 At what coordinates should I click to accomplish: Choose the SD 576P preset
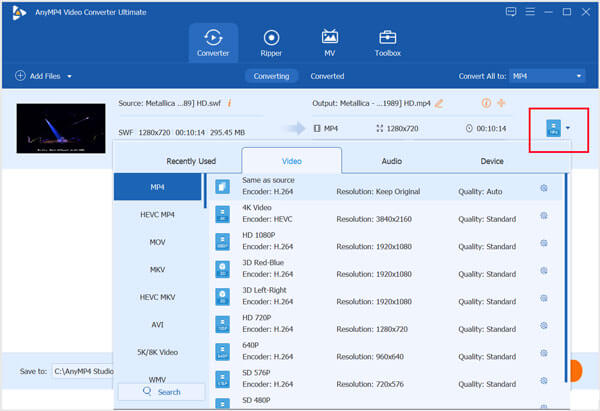385,379
